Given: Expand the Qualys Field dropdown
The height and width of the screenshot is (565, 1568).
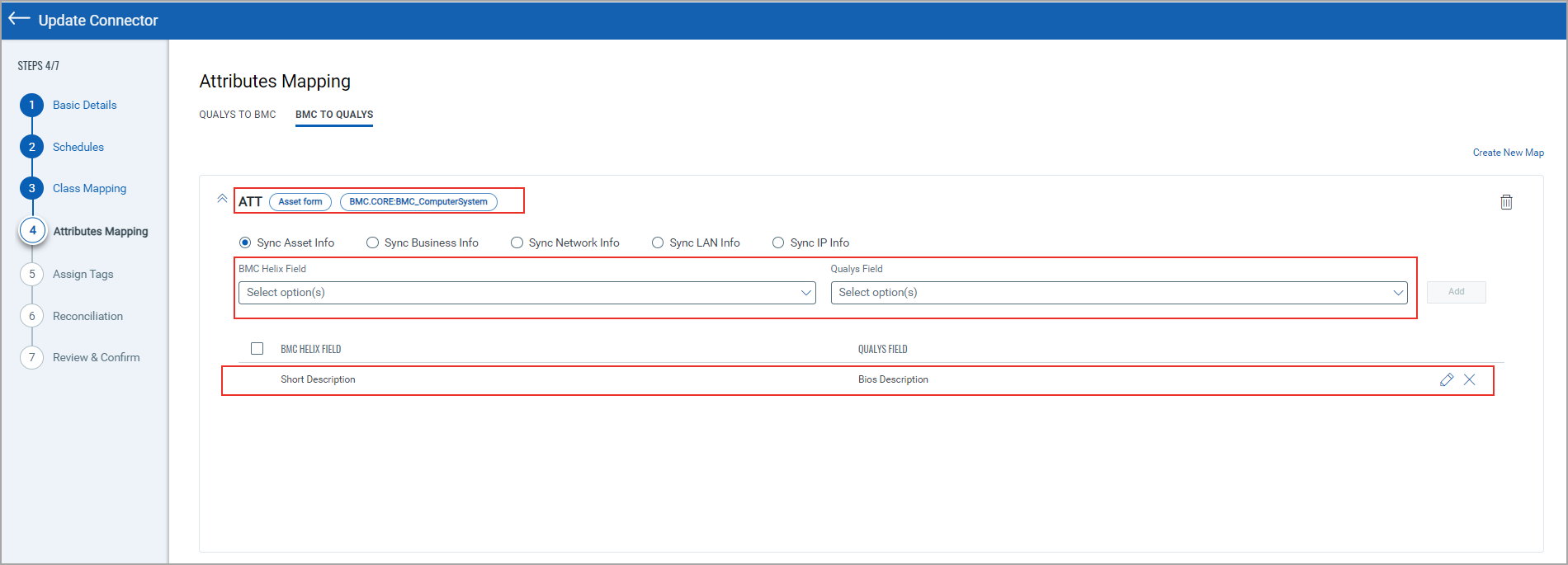Looking at the screenshot, I should [1118, 293].
